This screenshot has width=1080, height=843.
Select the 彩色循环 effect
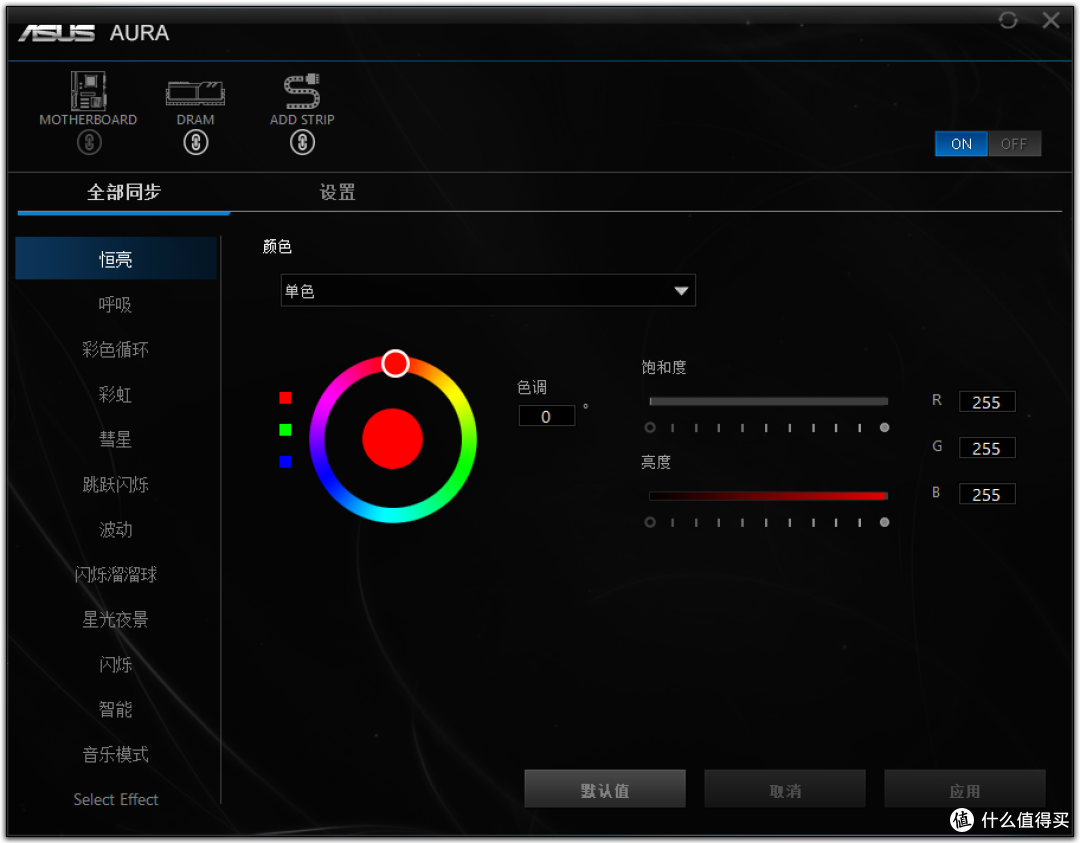(x=116, y=349)
